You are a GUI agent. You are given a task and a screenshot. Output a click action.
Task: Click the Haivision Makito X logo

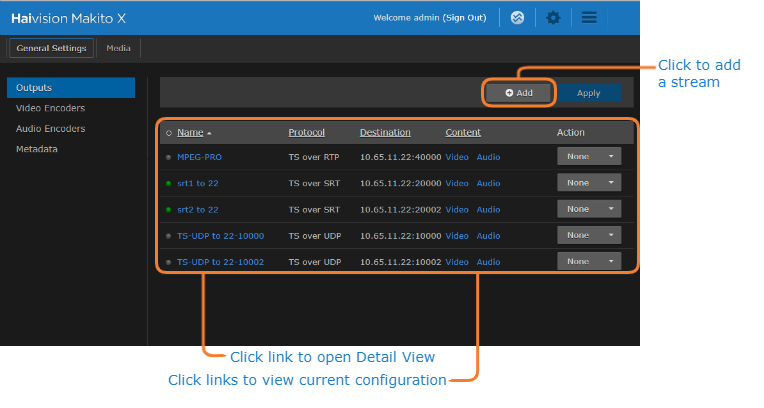coord(69,18)
